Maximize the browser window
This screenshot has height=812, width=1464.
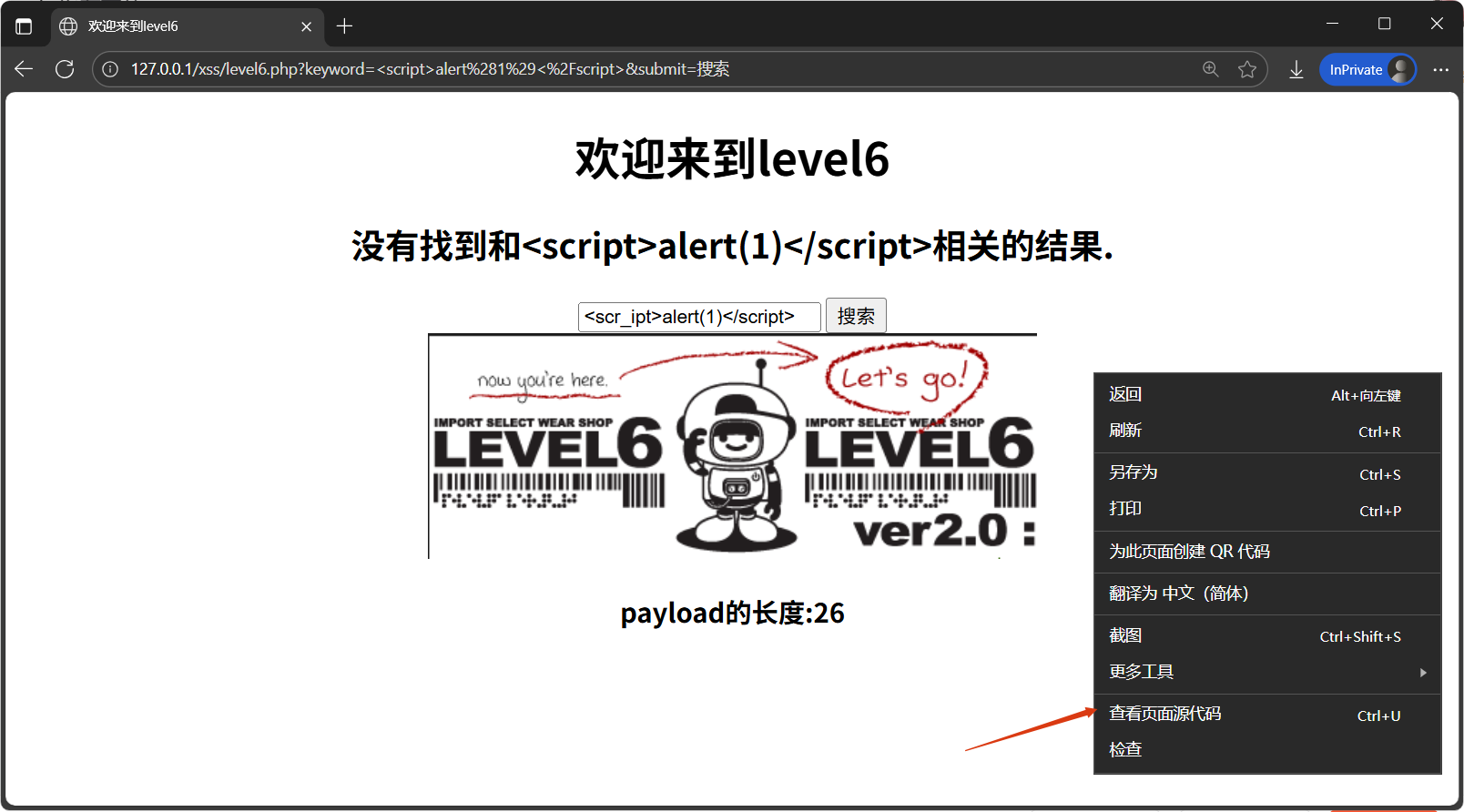click(1384, 24)
